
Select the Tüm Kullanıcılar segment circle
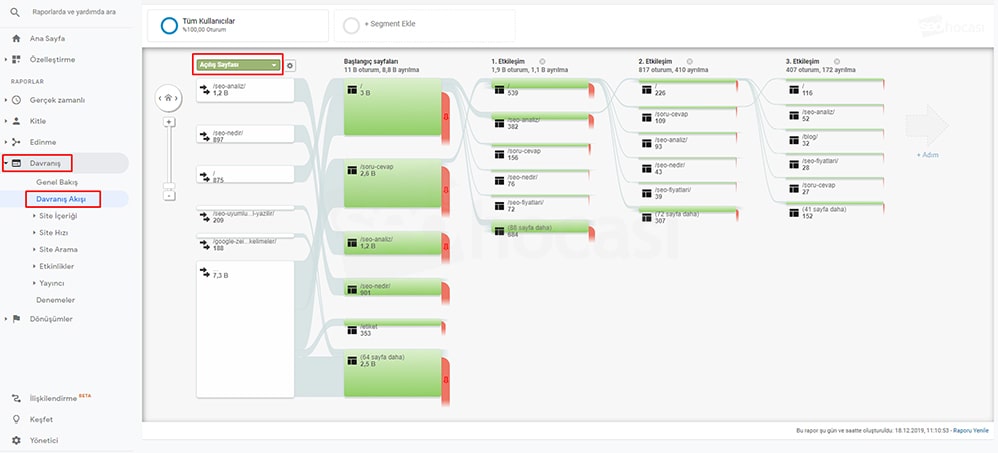[169, 25]
